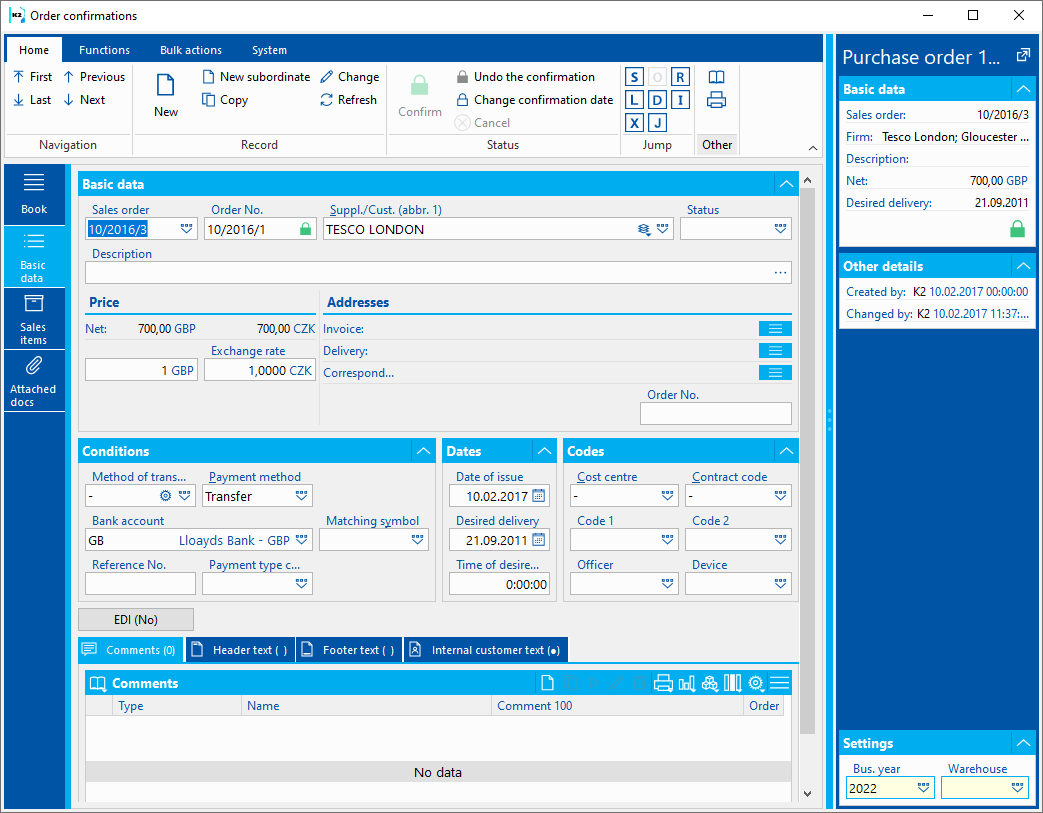
Task: Click the Time of desired delivery field
Action: pos(500,584)
